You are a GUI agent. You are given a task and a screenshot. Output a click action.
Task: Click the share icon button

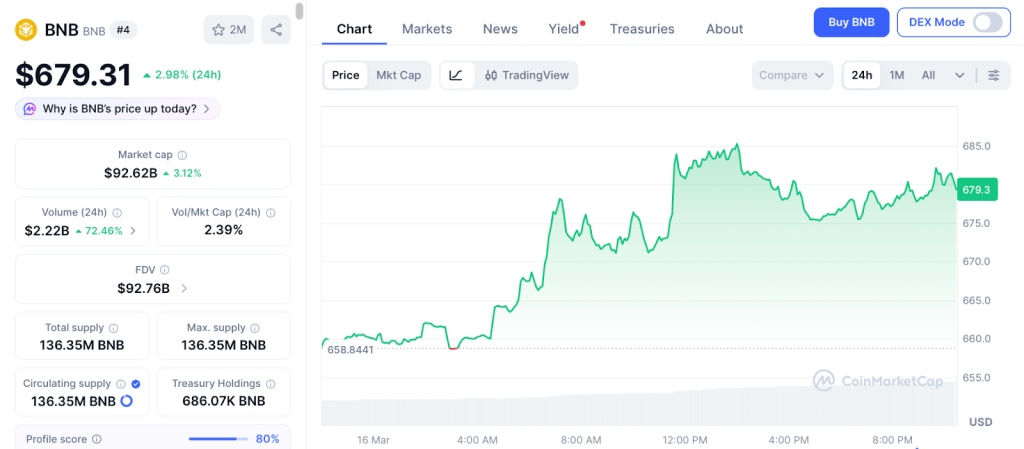point(276,30)
